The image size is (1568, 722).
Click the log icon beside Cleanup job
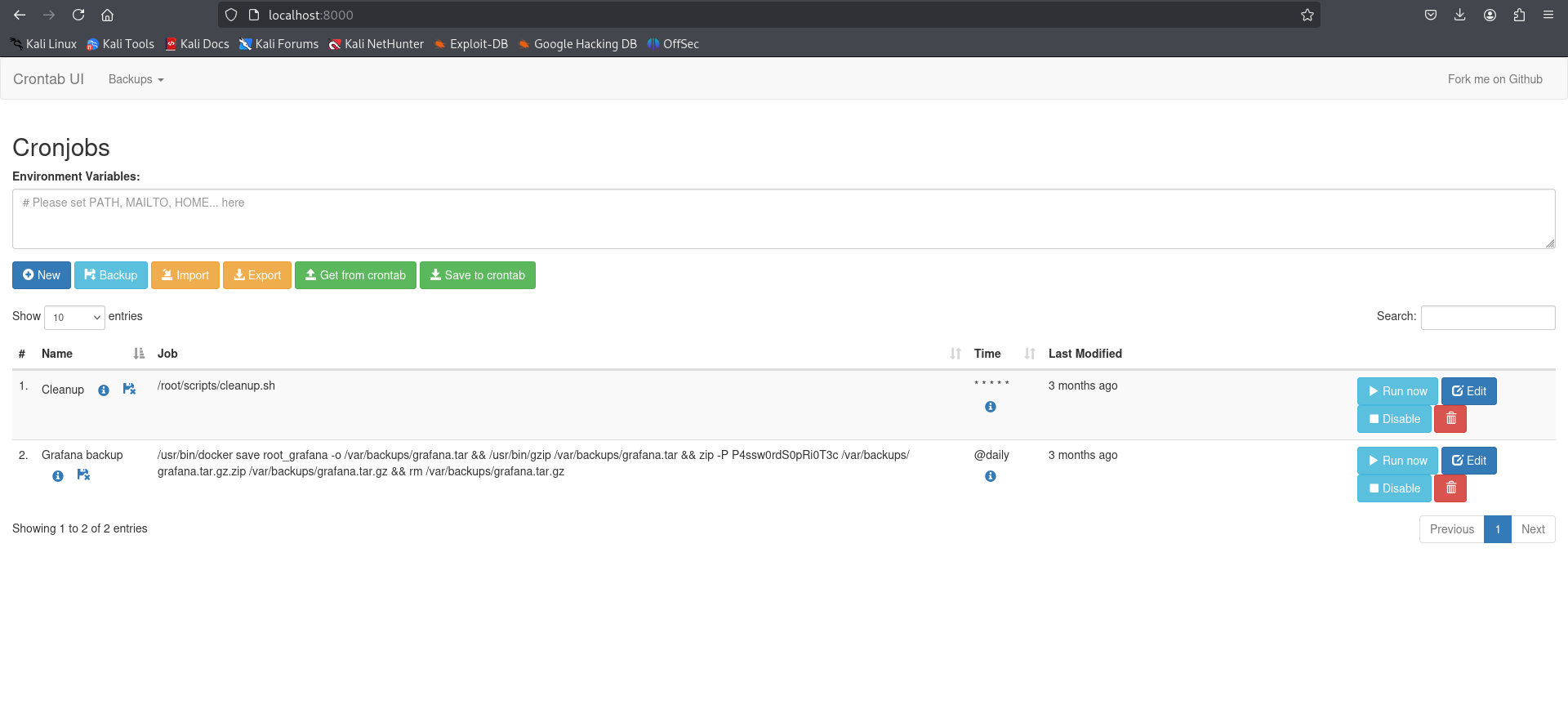[x=129, y=390]
